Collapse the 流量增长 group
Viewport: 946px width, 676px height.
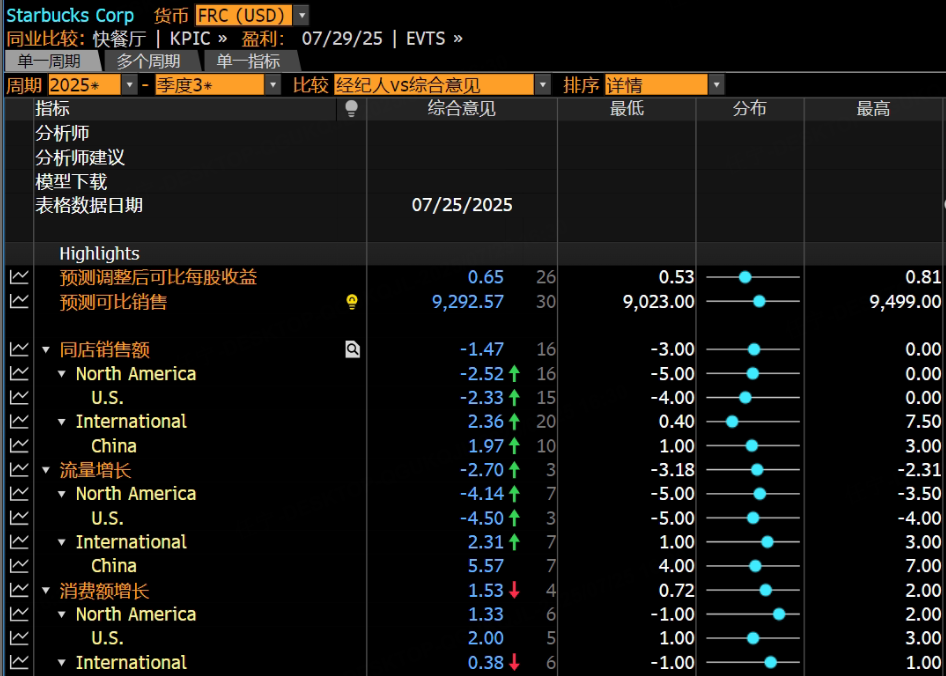click(46, 470)
